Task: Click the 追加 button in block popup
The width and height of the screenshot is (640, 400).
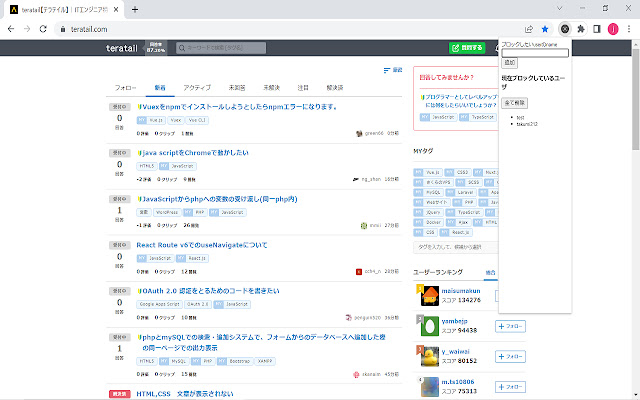Action: 509,63
